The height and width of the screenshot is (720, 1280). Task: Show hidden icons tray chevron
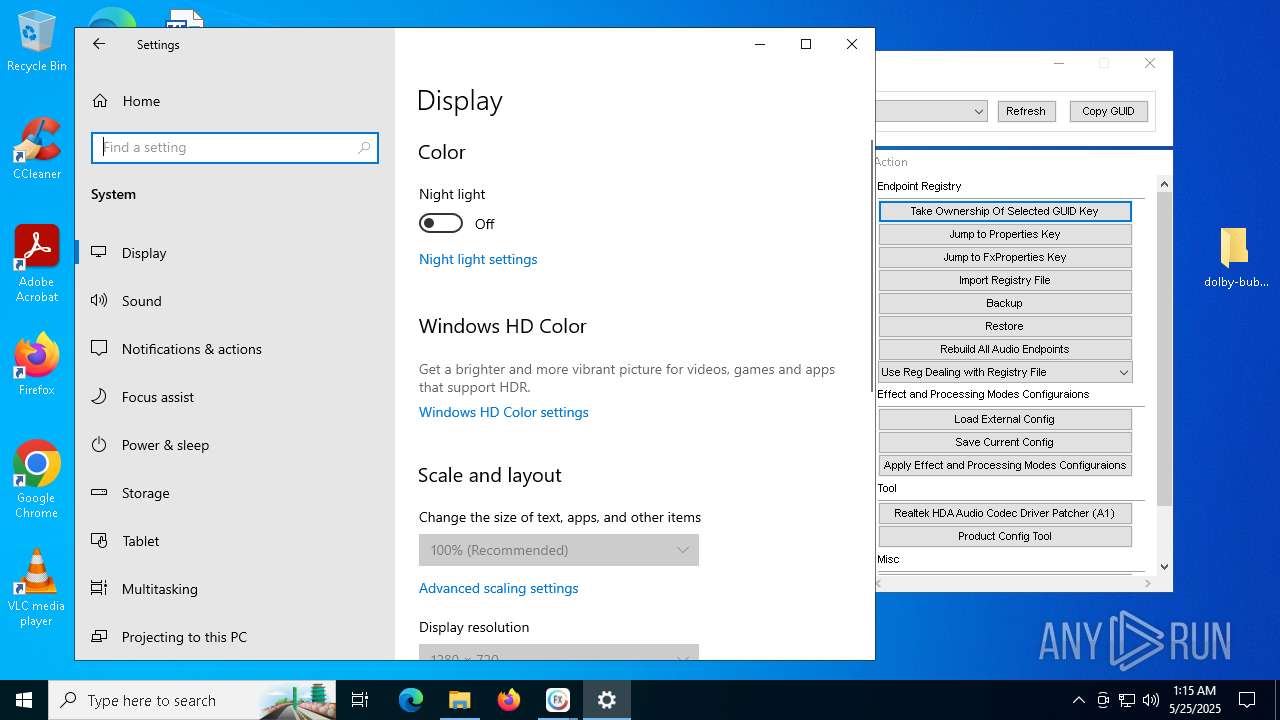tap(1078, 700)
